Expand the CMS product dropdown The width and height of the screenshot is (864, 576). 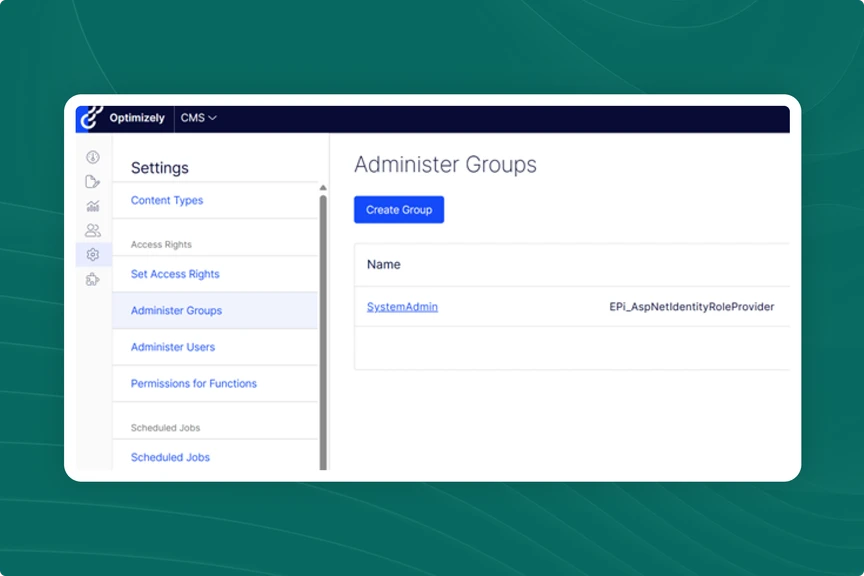tap(198, 118)
